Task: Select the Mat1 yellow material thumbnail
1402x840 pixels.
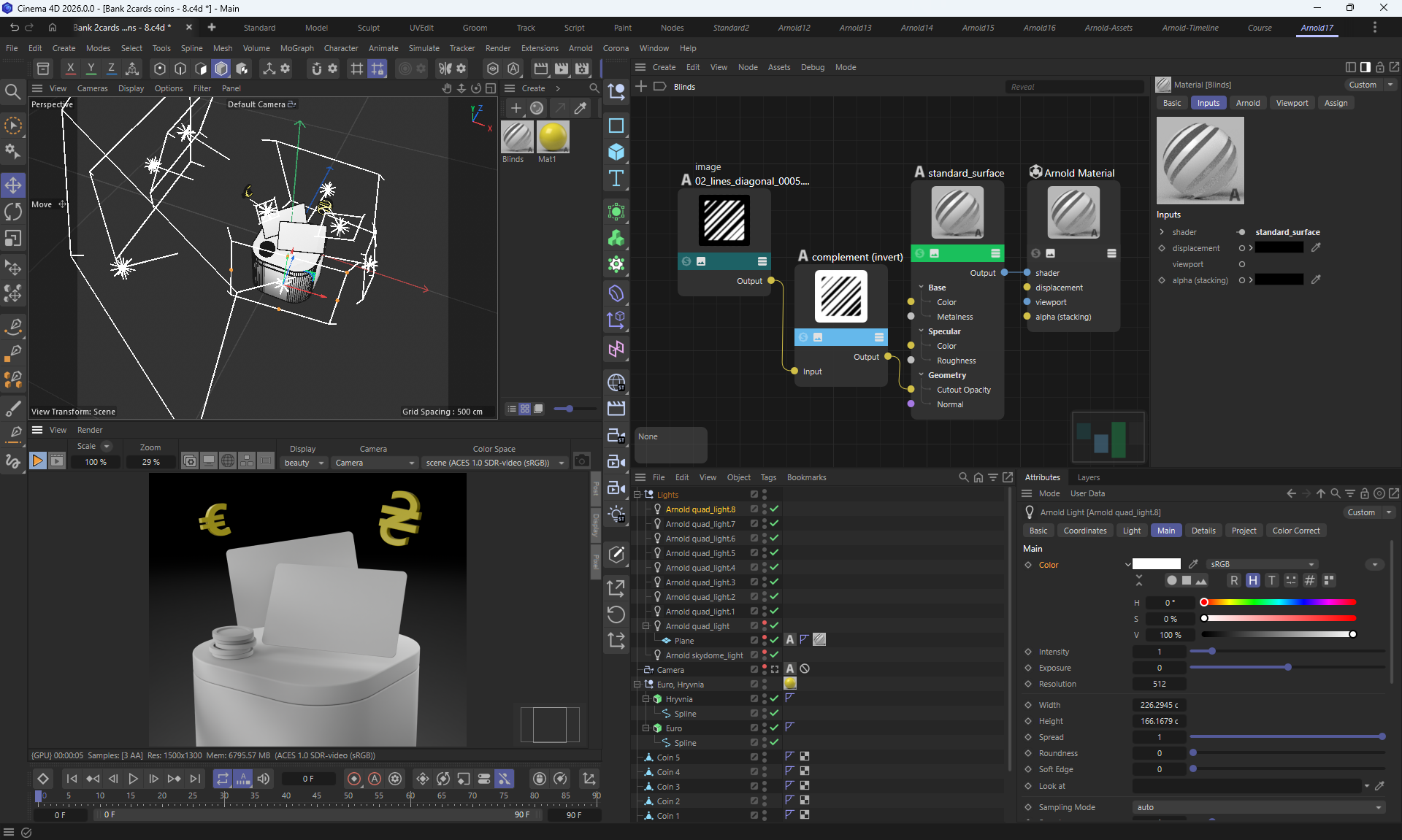Action: 552,137
